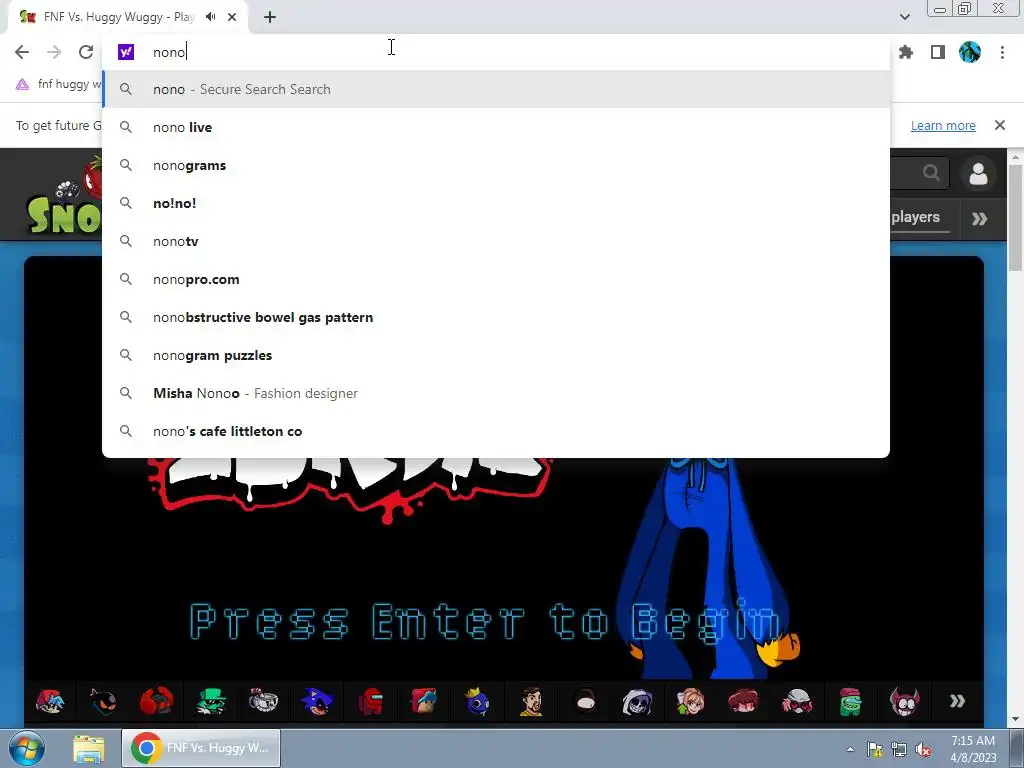The height and width of the screenshot is (768, 1024).
Task: Open the clock showing 7:15 AM
Action: [x=973, y=749]
